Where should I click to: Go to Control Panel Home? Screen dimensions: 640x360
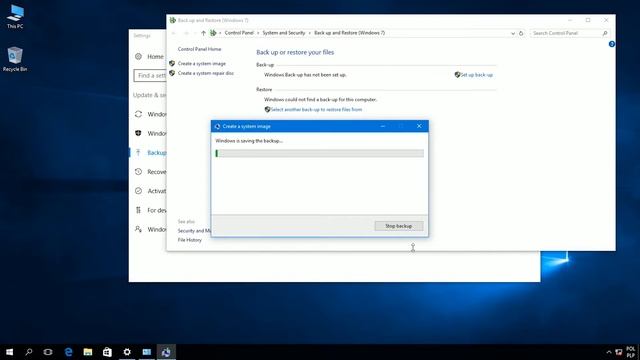coord(199,49)
